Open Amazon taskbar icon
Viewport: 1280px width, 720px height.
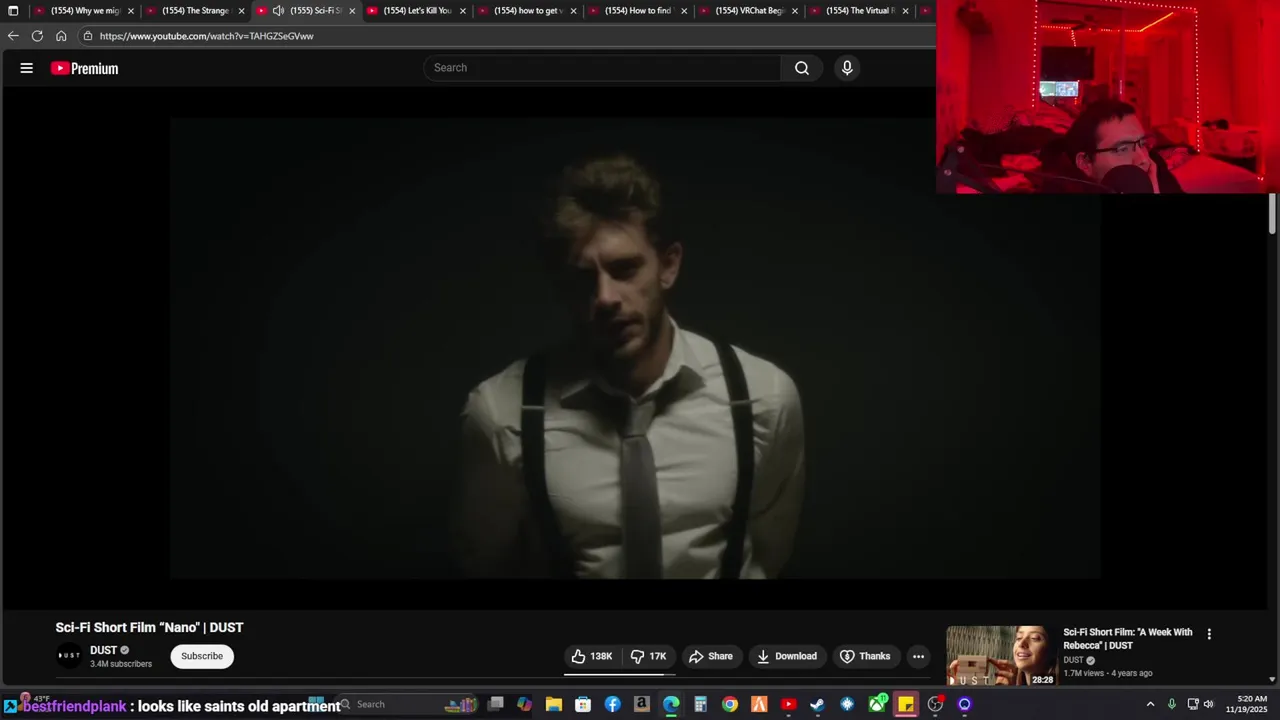click(x=641, y=704)
